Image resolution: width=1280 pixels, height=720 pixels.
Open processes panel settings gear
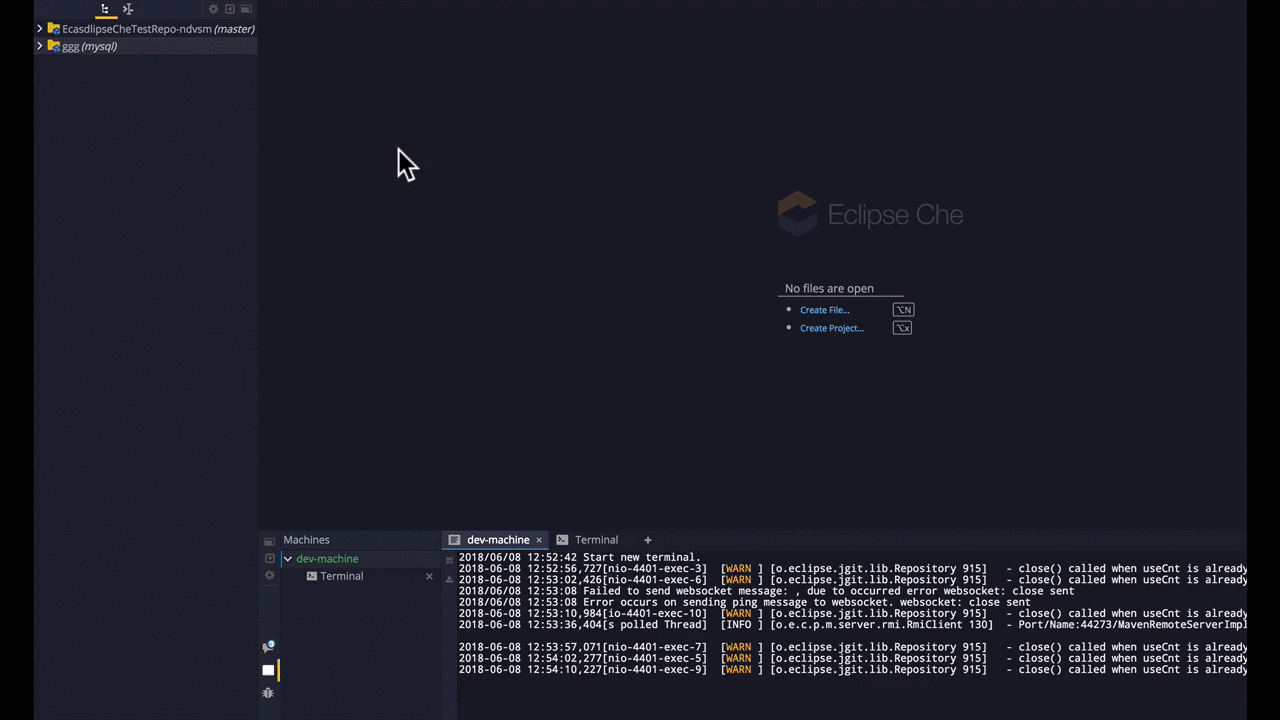tap(269, 575)
